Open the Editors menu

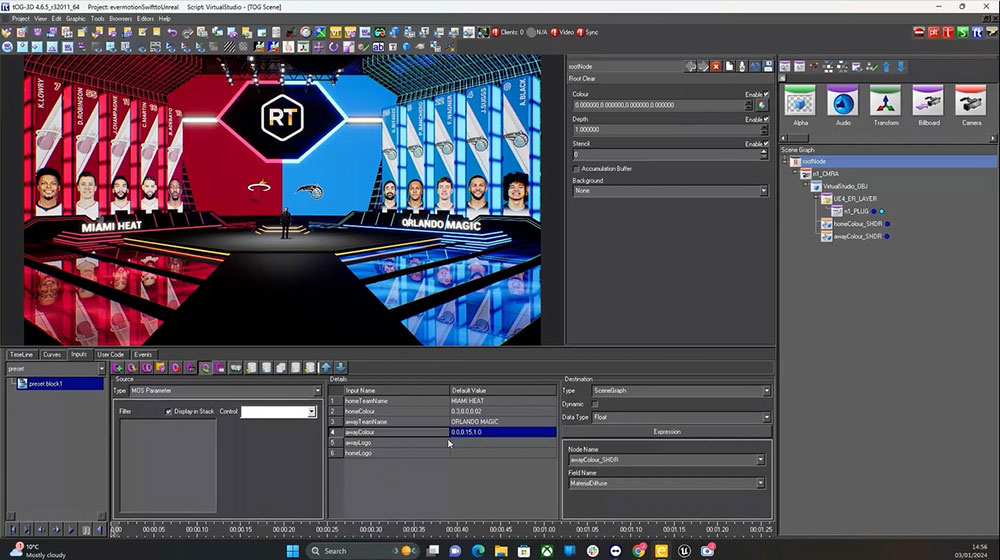coord(145,18)
